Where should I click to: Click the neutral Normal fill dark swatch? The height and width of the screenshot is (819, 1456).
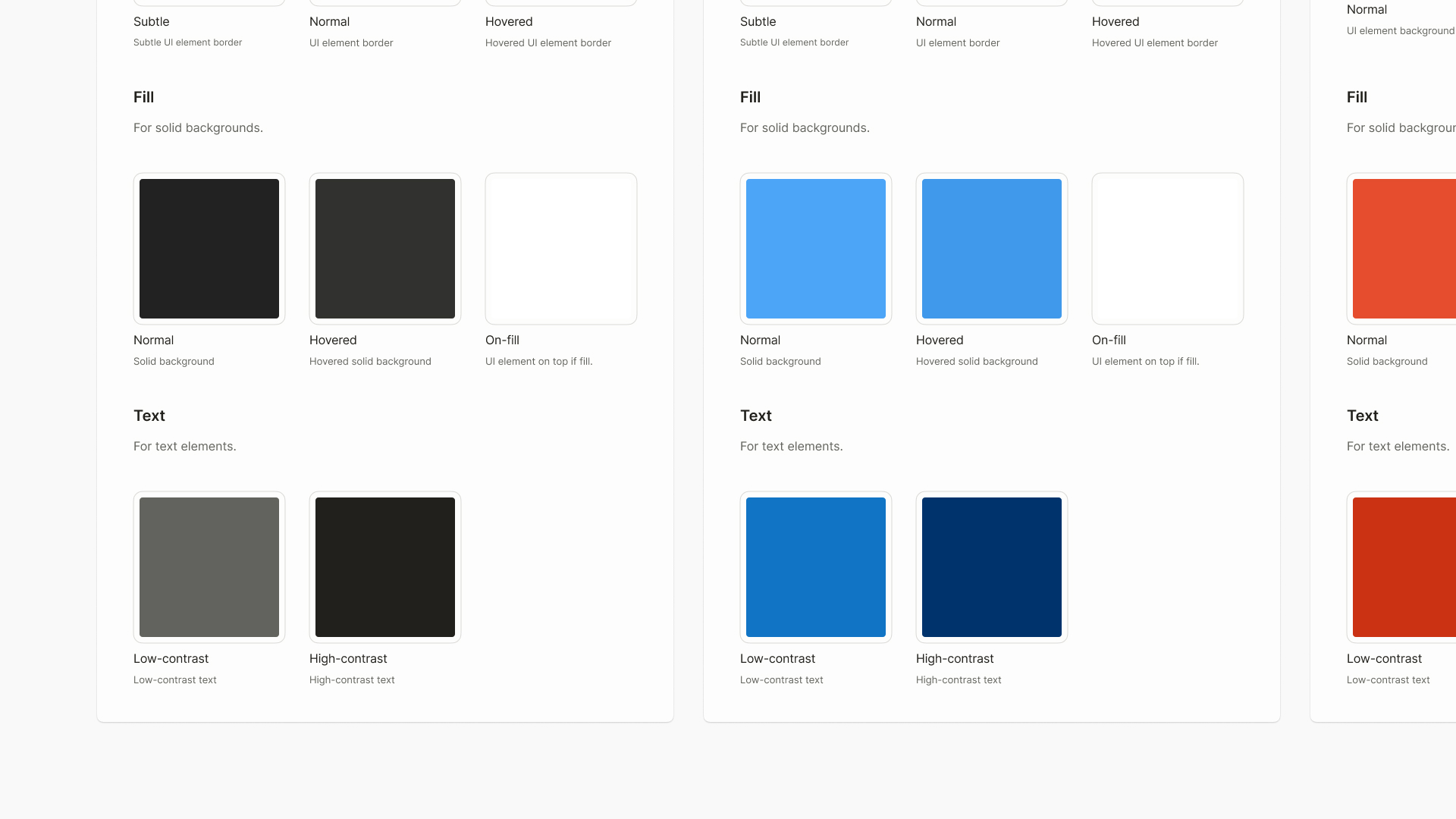click(x=209, y=249)
